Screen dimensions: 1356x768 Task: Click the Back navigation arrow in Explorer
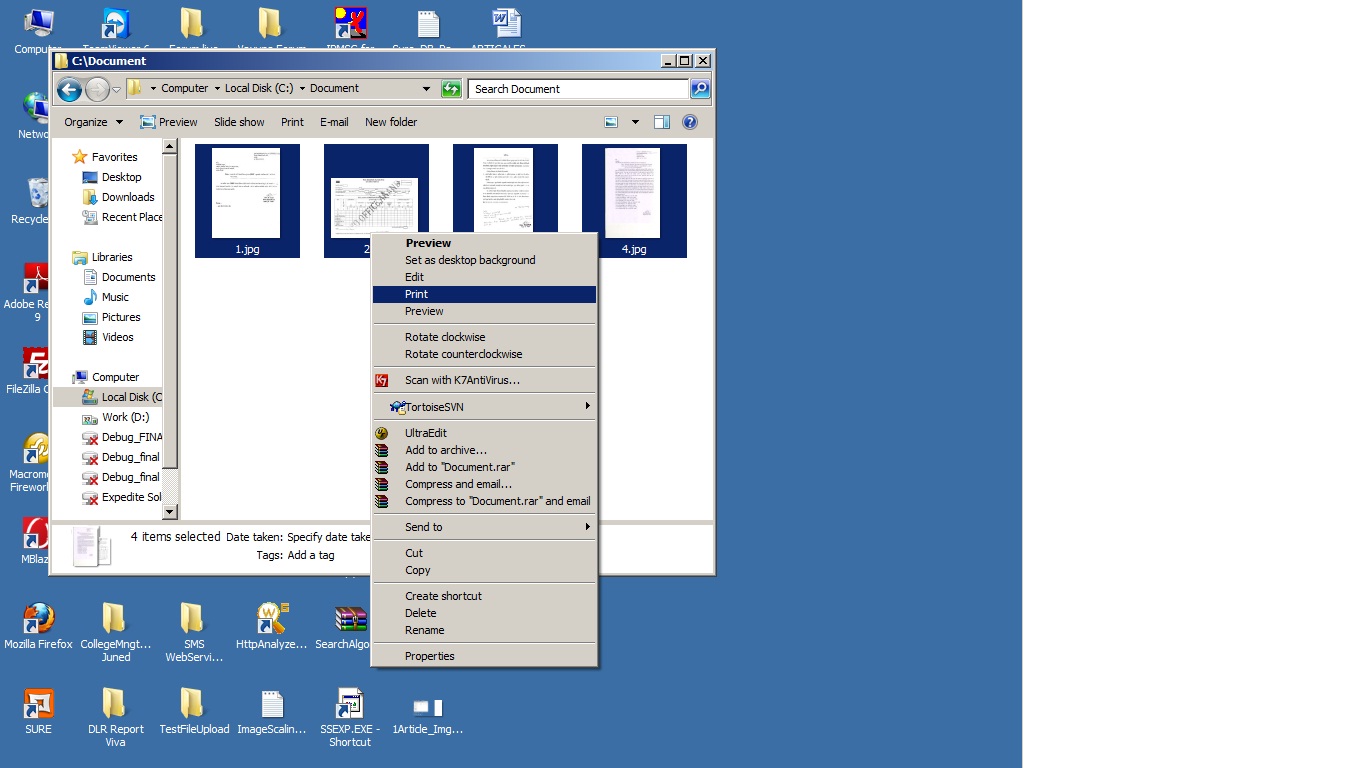(69, 90)
